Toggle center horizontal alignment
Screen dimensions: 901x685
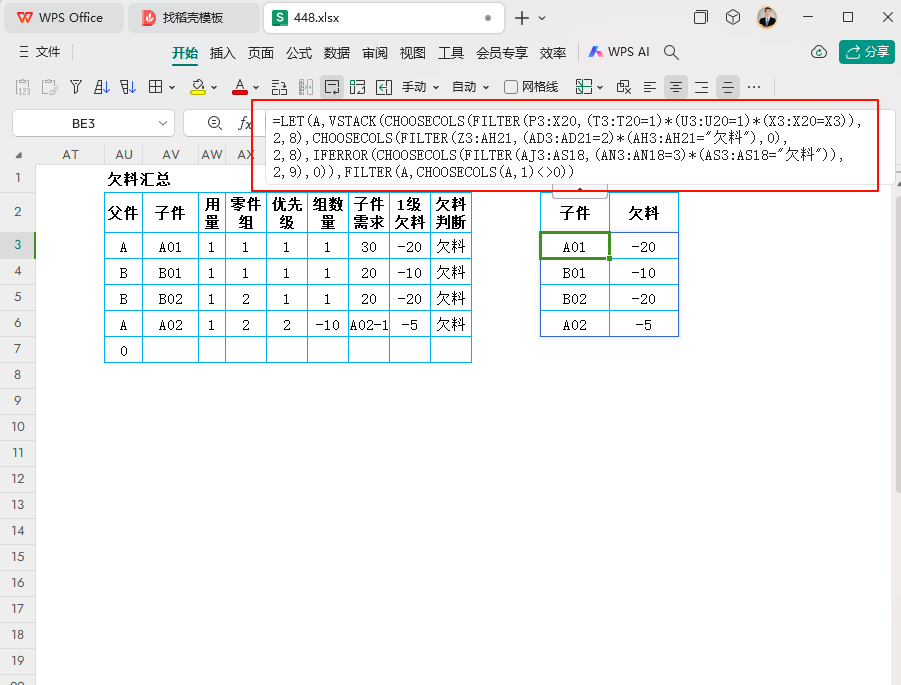tap(676, 87)
